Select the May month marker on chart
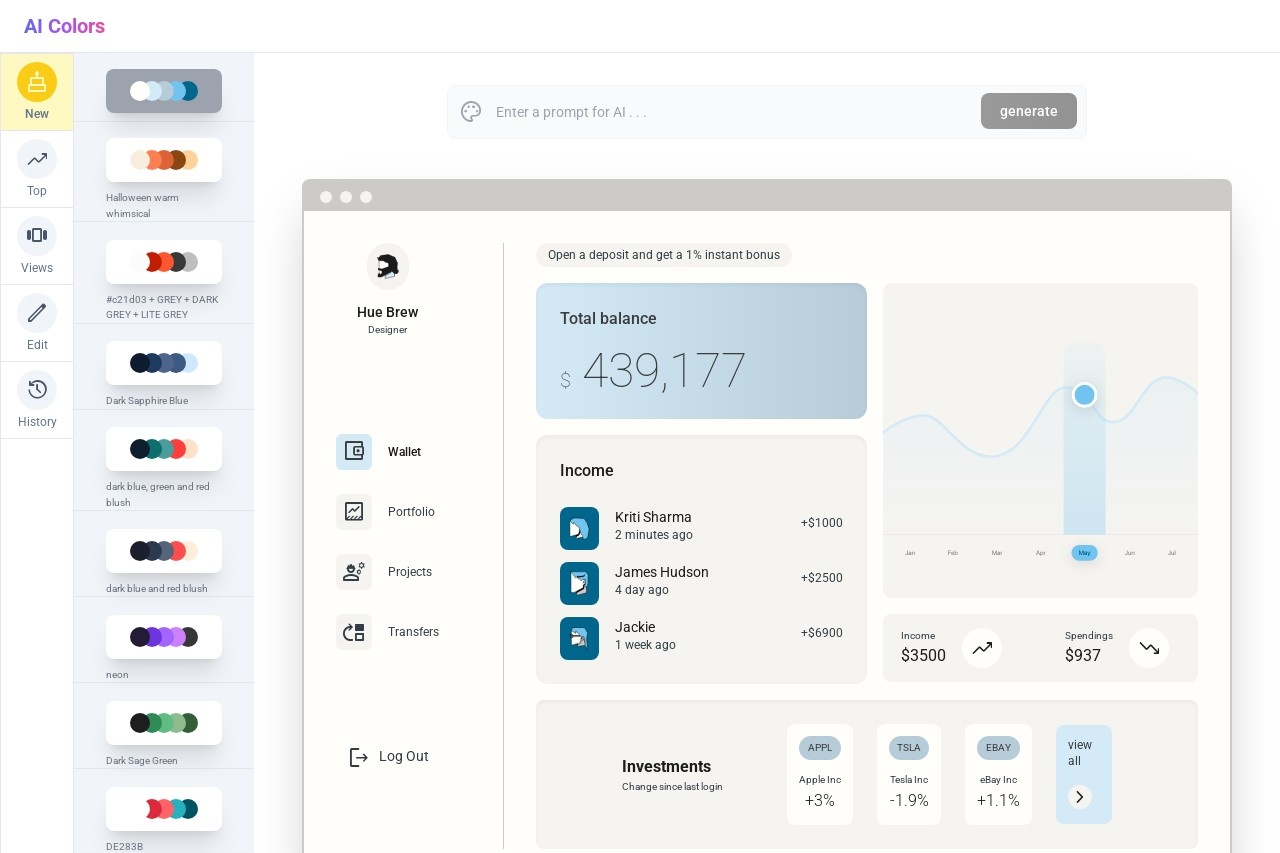 click(x=1084, y=553)
